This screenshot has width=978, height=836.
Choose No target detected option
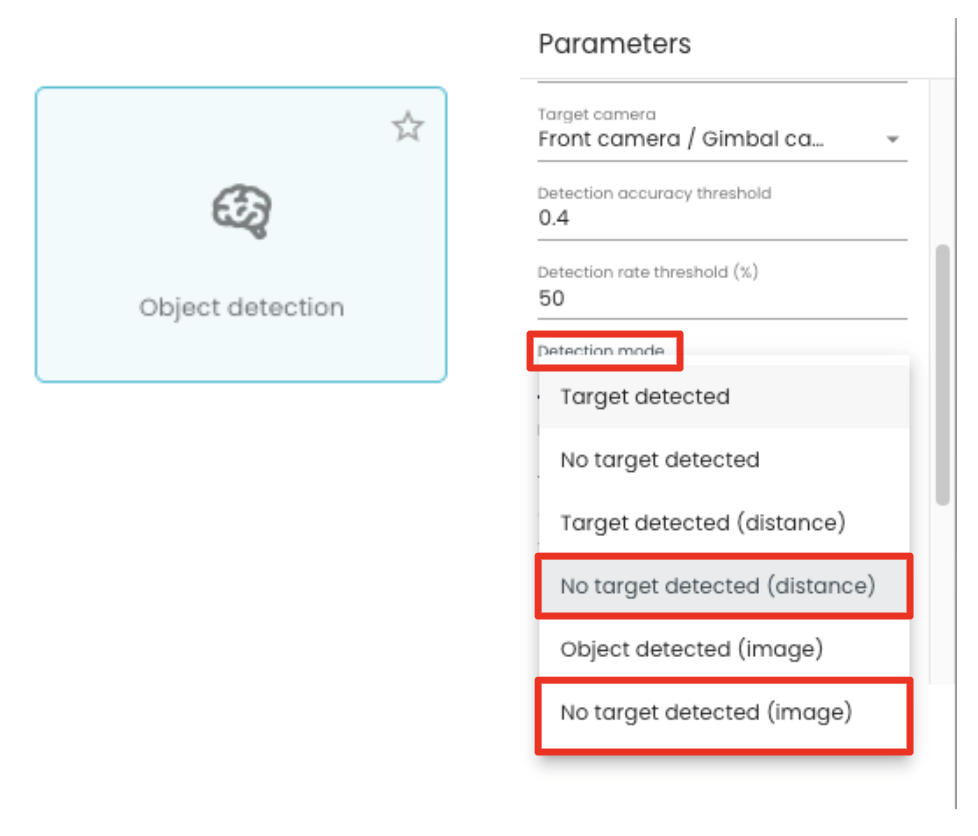coord(724,460)
